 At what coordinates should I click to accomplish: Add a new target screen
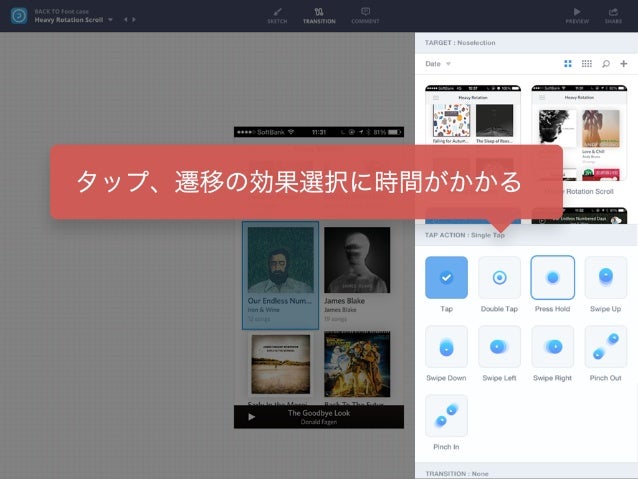click(623, 63)
